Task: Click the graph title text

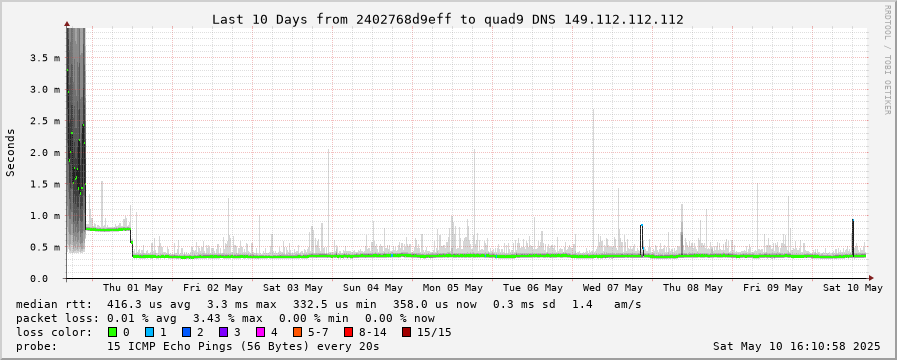Action: point(448,19)
